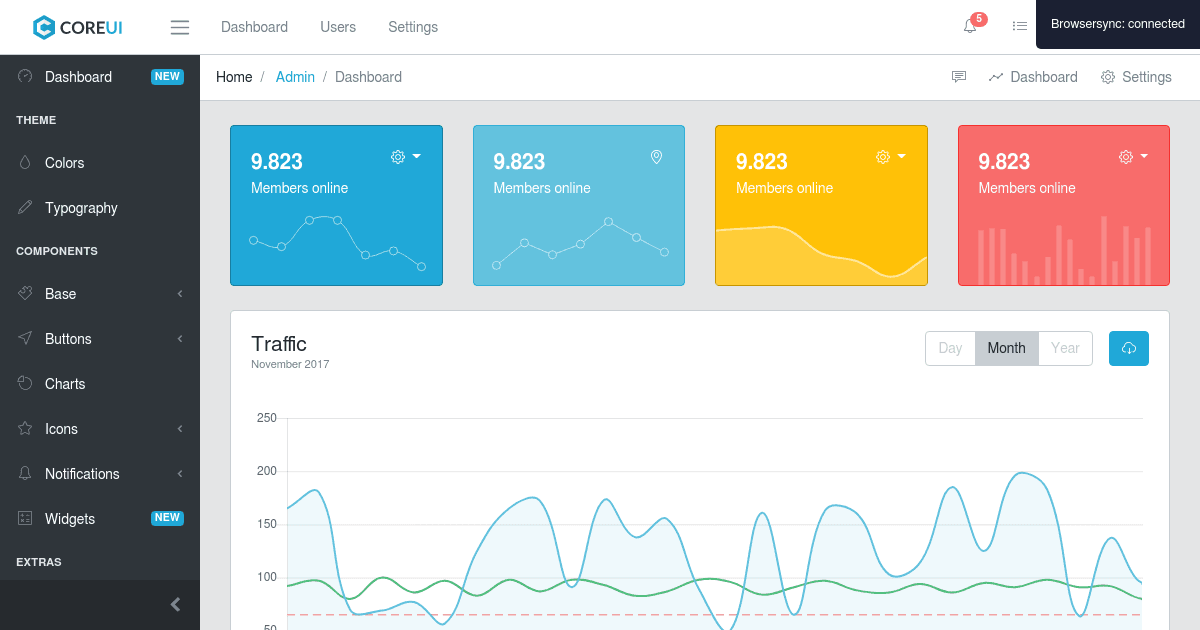Click the gear icon on the blue card
The height and width of the screenshot is (630, 1200).
pyautogui.click(x=398, y=157)
